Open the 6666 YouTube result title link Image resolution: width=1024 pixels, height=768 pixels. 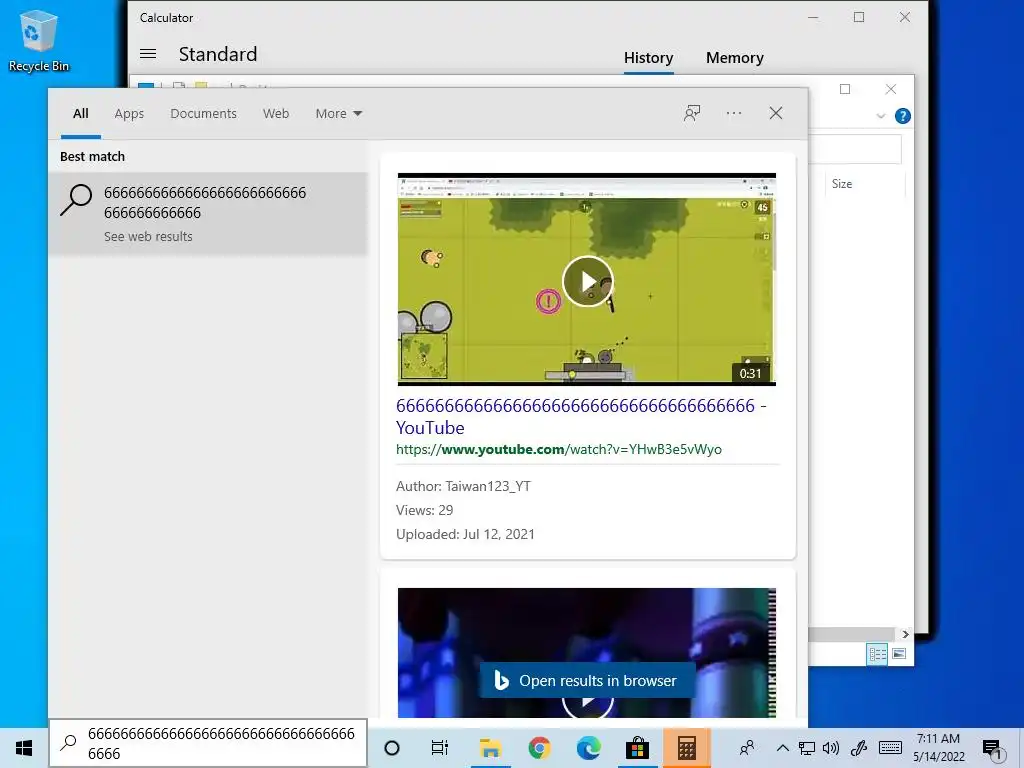pos(581,417)
